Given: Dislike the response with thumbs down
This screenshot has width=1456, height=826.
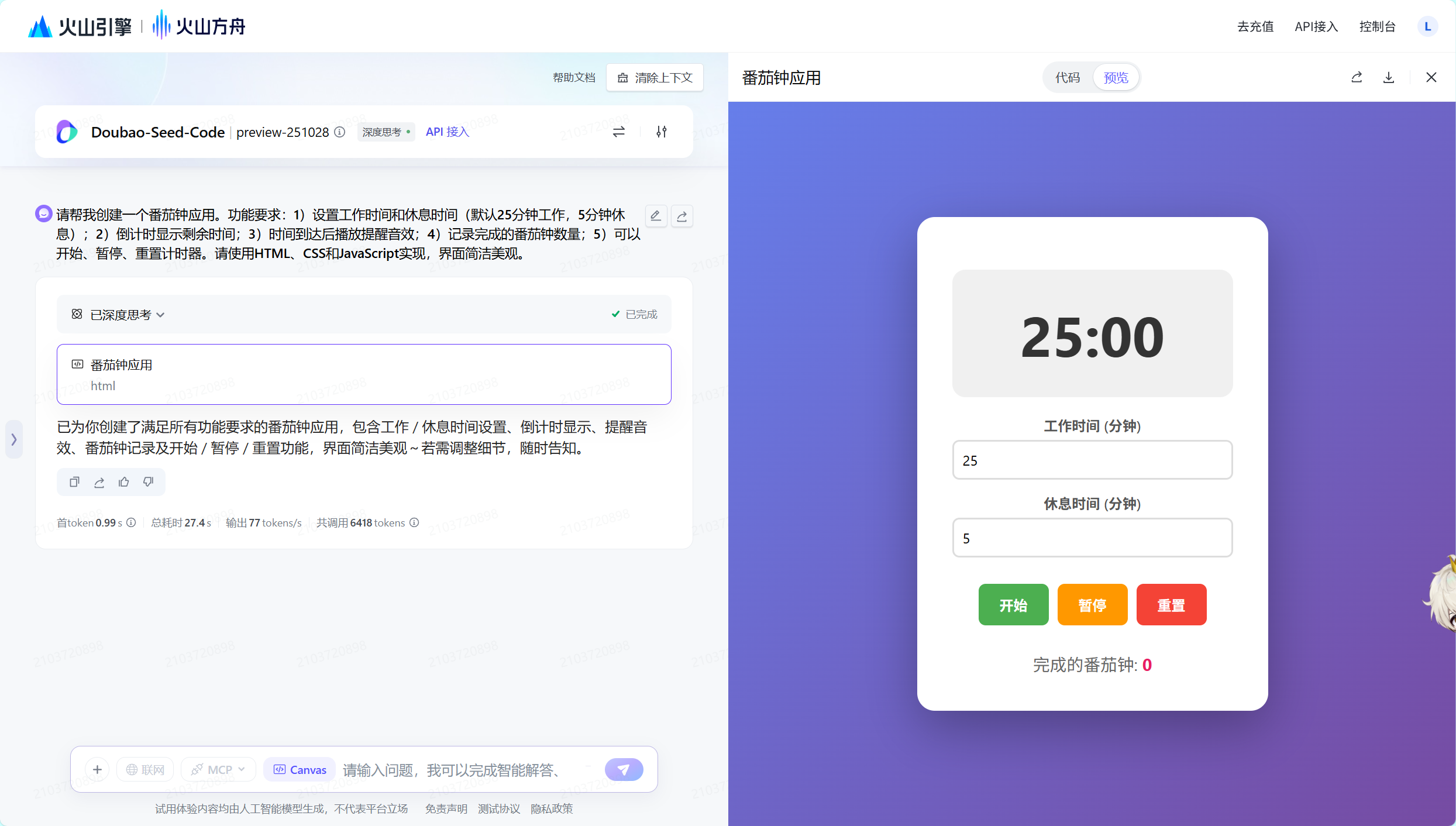Looking at the screenshot, I should tap(148, 482).
